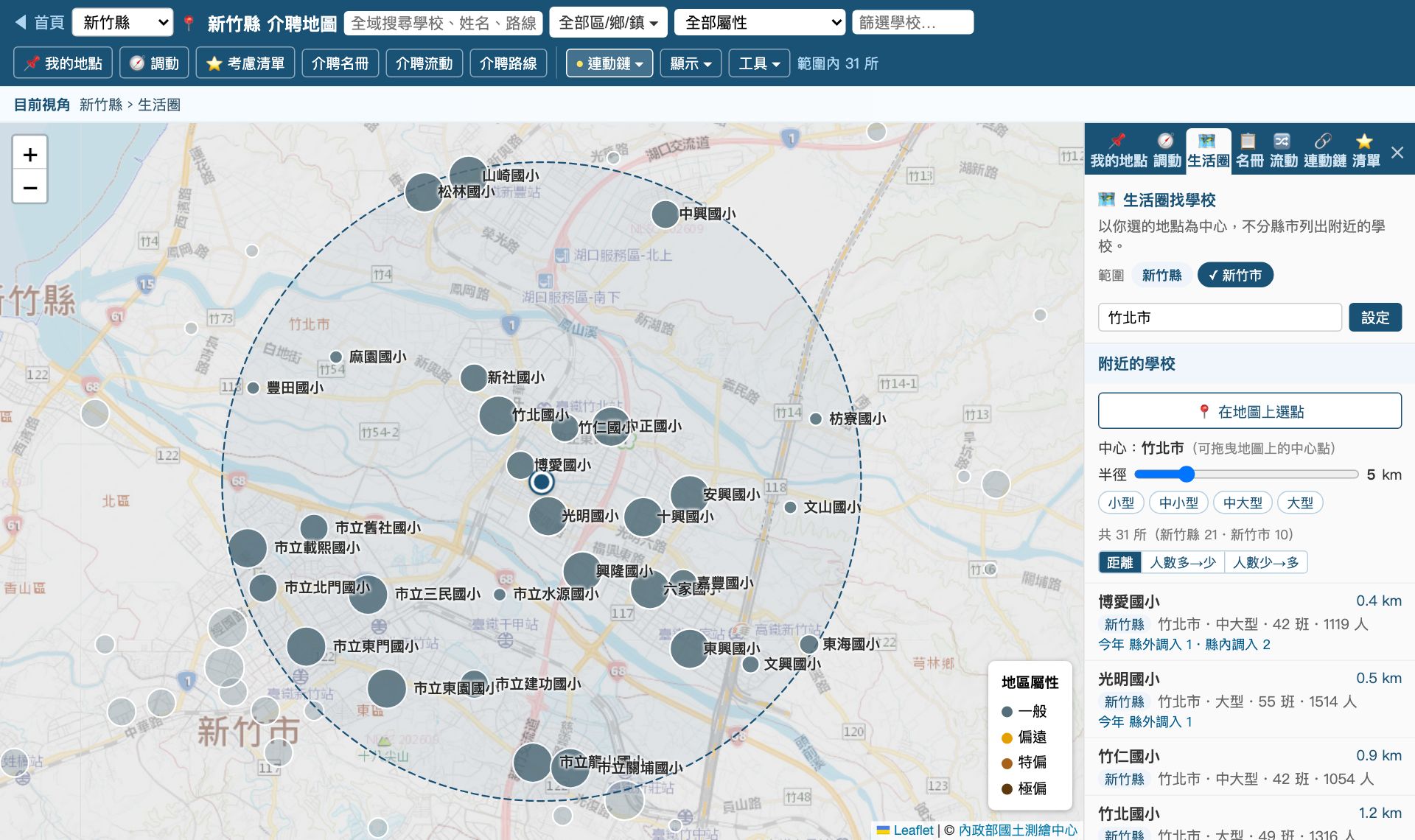This screenshot has width=1415, height=840.
Task: Open the 名冊 tab in side panel
Action: pos(1249,151)
